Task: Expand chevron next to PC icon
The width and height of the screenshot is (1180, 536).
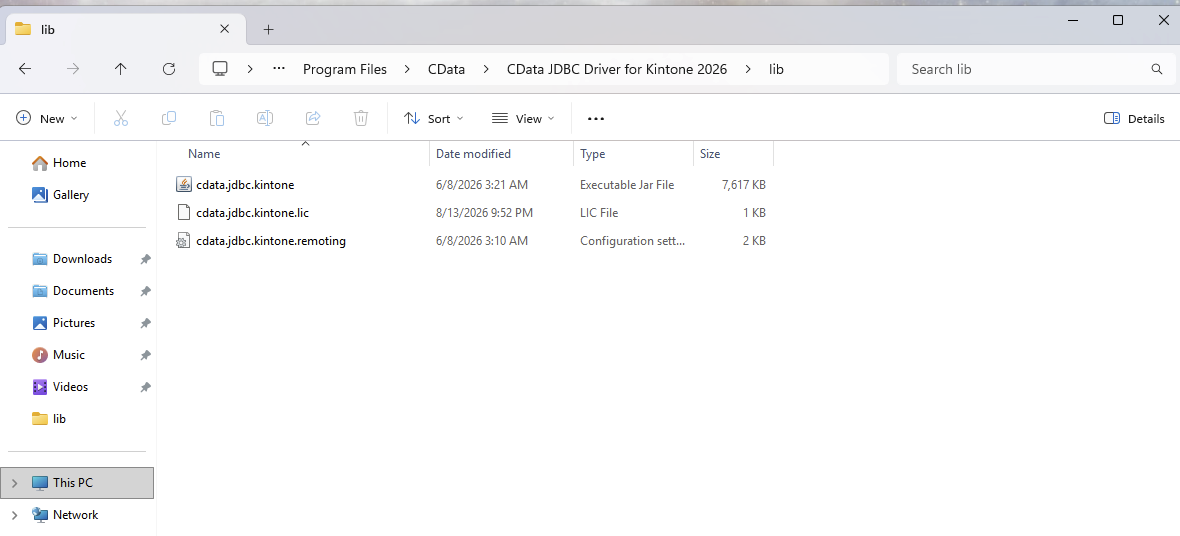Action: click(x=250, y=69)
